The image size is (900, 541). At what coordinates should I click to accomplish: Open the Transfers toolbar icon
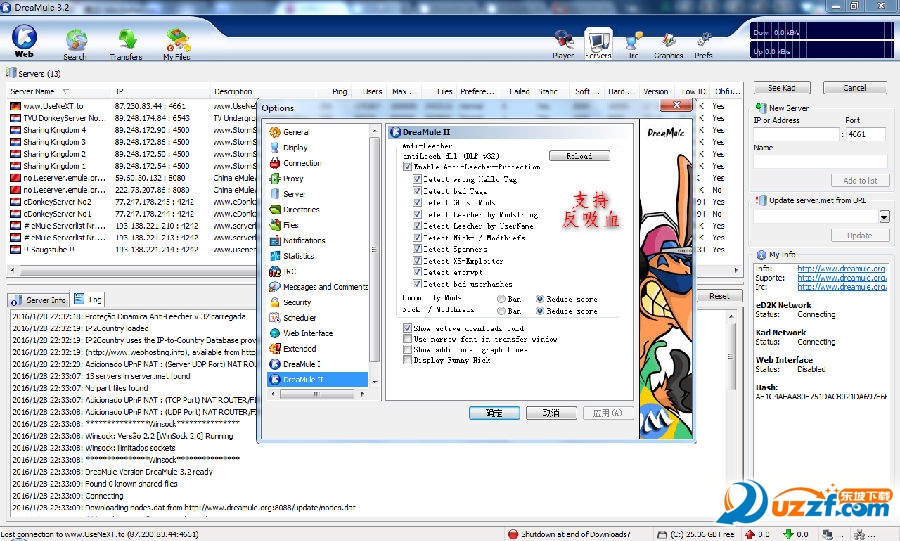(126, 45)
